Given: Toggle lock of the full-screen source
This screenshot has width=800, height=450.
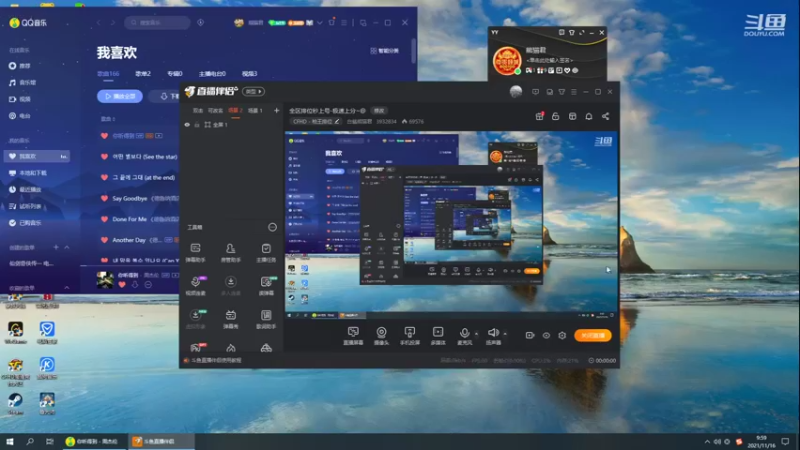Looking at the screenshot, I should [197, 124].
